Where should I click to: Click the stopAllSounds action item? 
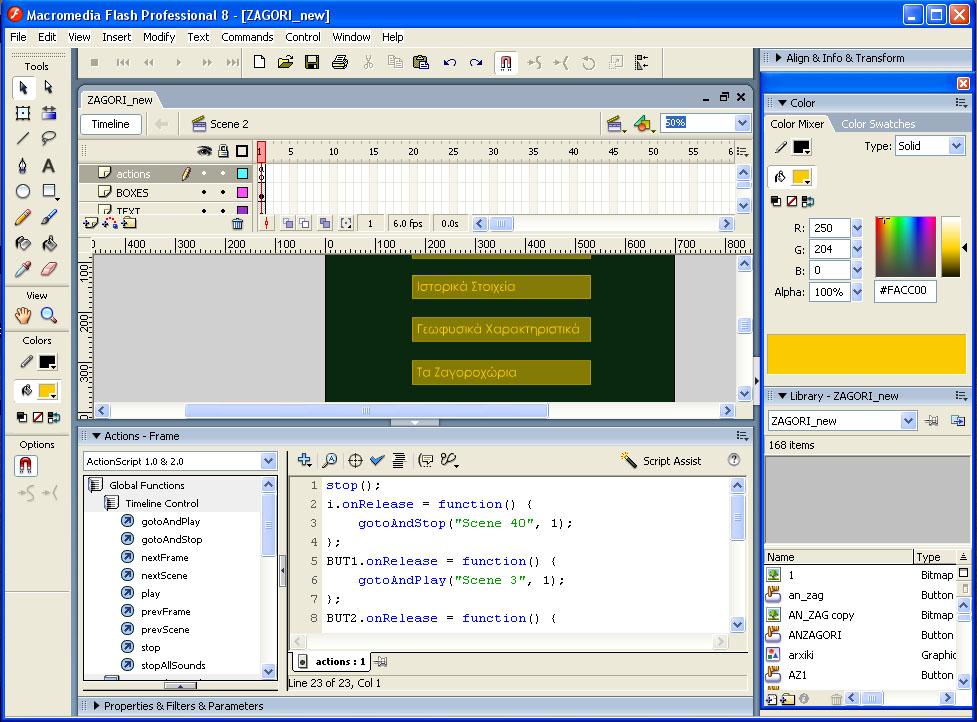click(173, 665)
